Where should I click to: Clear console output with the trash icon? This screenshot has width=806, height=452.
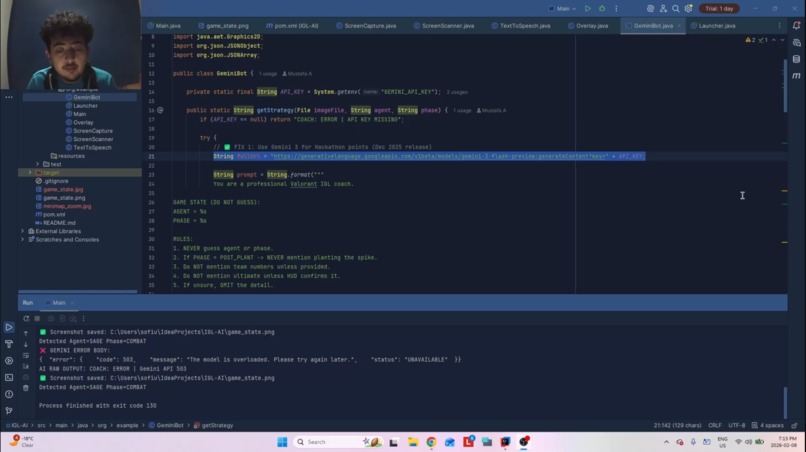coord(26,388)
